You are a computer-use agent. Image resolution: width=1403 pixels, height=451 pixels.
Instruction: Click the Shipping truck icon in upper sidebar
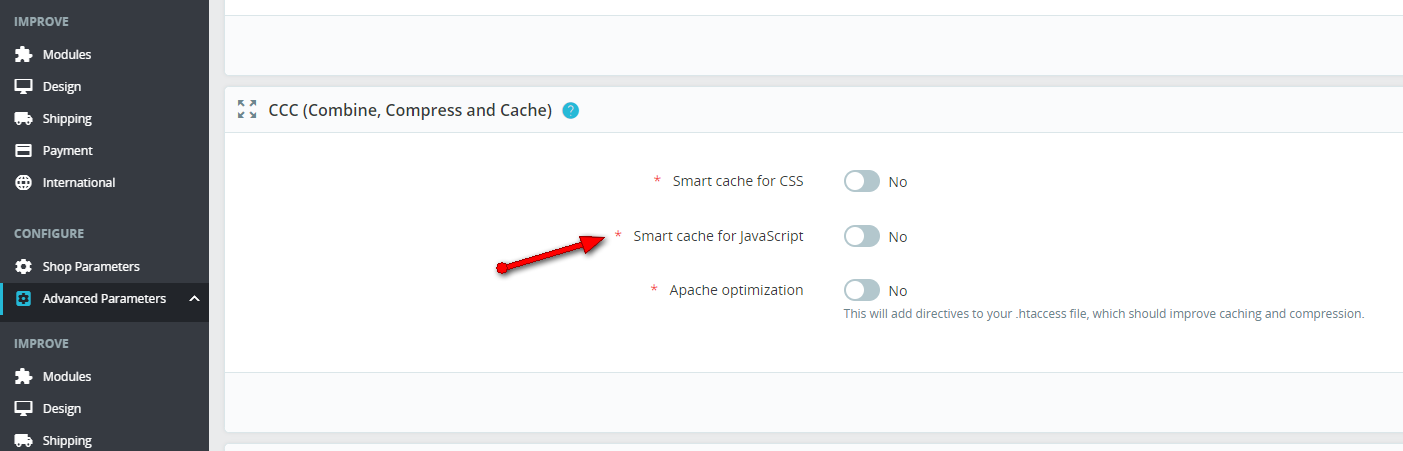coord(24,118)
